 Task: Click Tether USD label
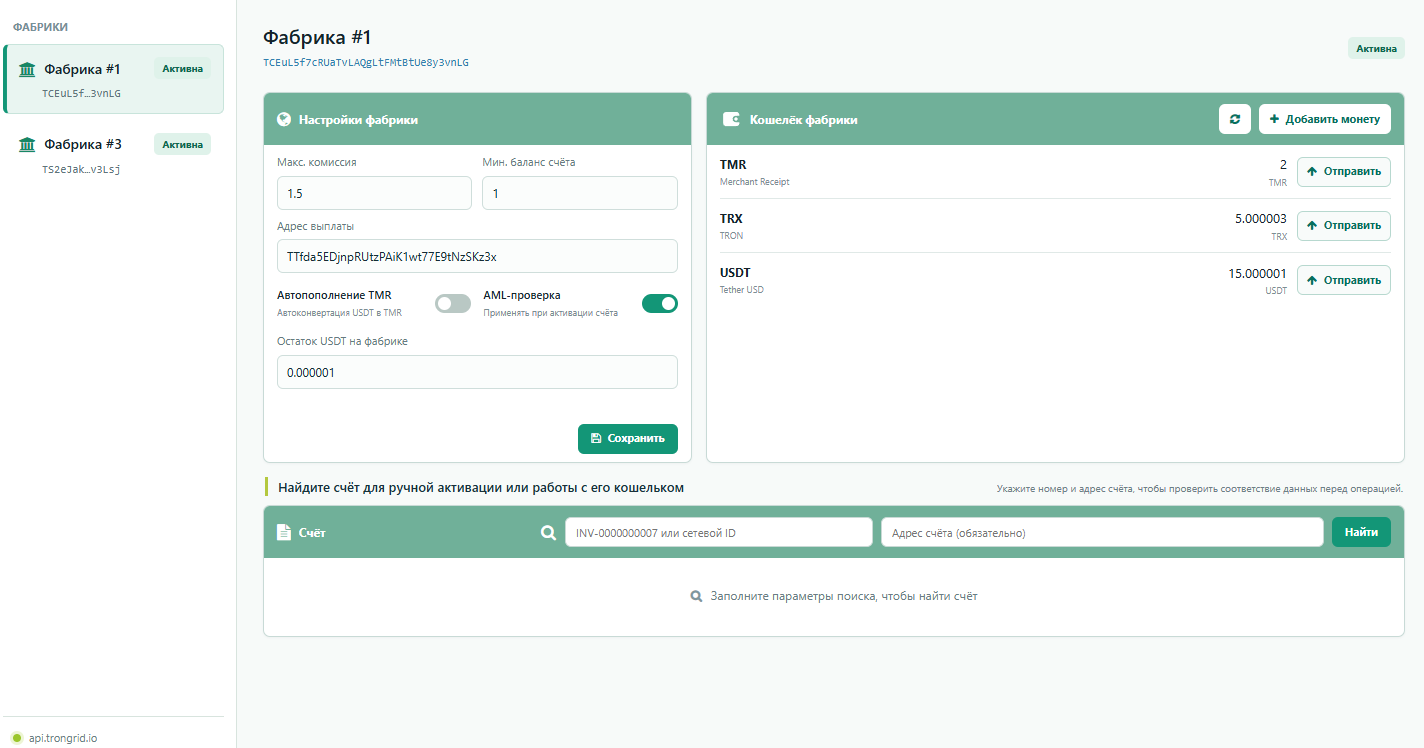[742, 290]
